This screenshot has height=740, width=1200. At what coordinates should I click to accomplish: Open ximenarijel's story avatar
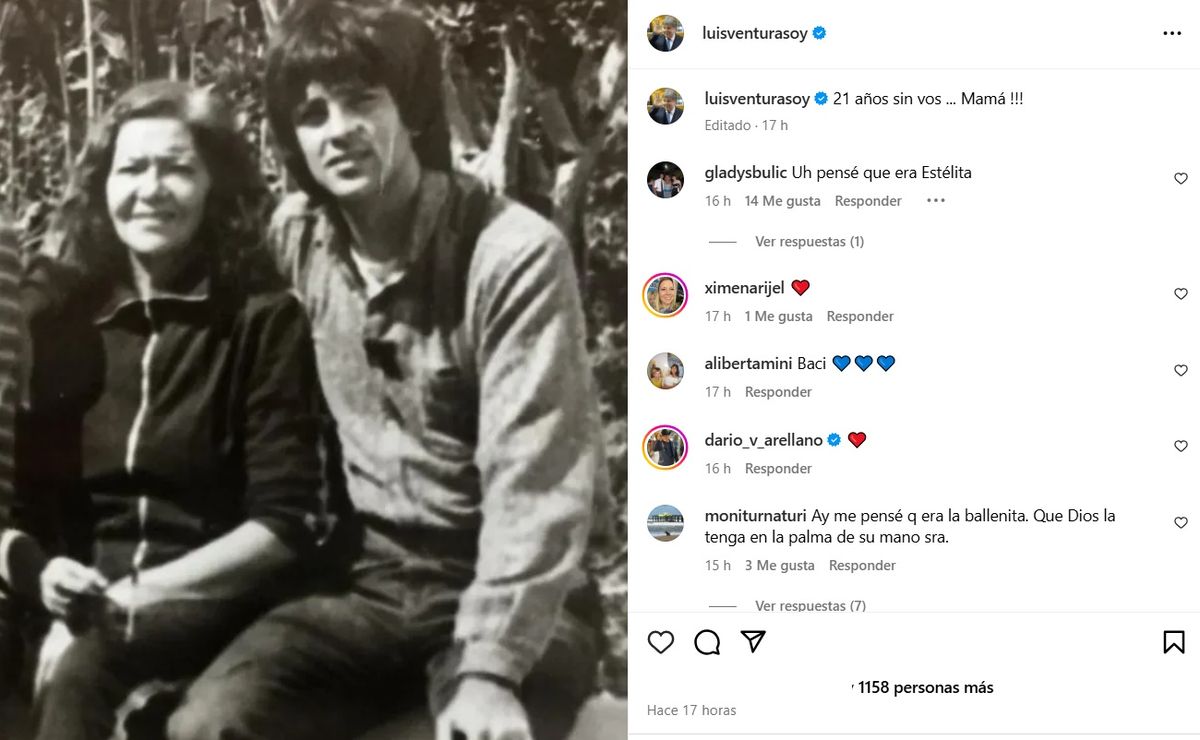(666, 295)
